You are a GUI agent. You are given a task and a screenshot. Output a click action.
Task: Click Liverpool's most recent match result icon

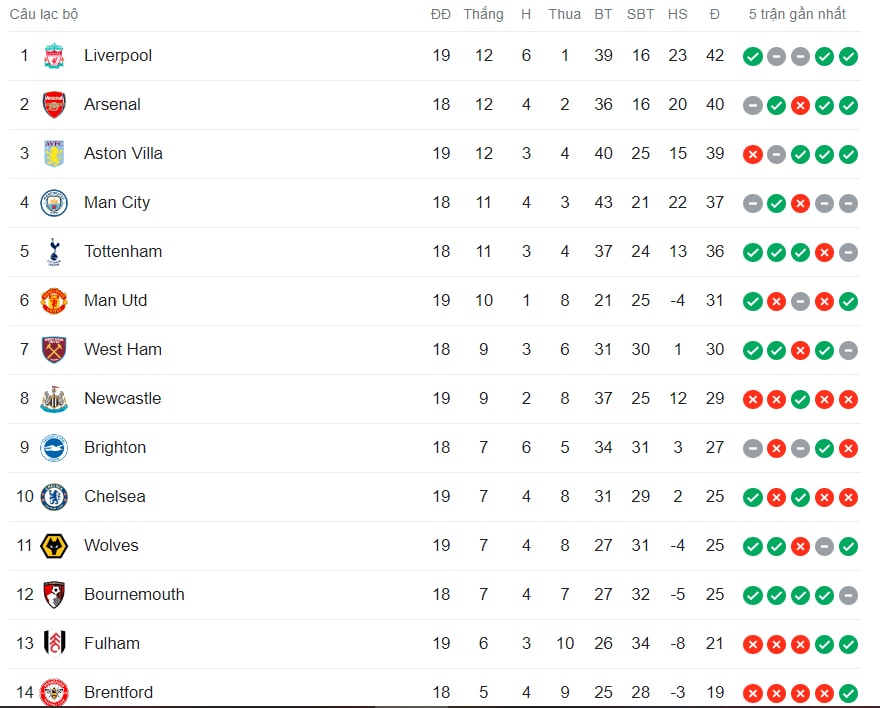pyautogui.click(x=848, y=57)
